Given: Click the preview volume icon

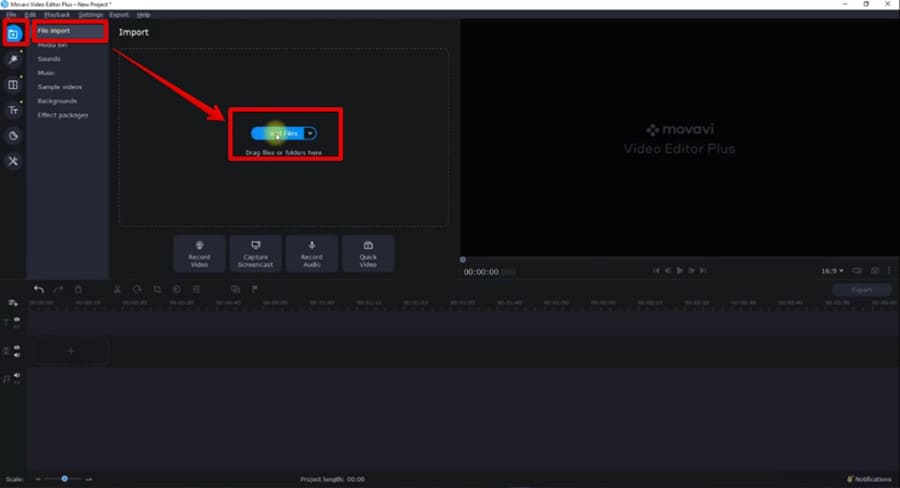Looking at the screenshot, I should pyautogui.click(x=857, y=270).
